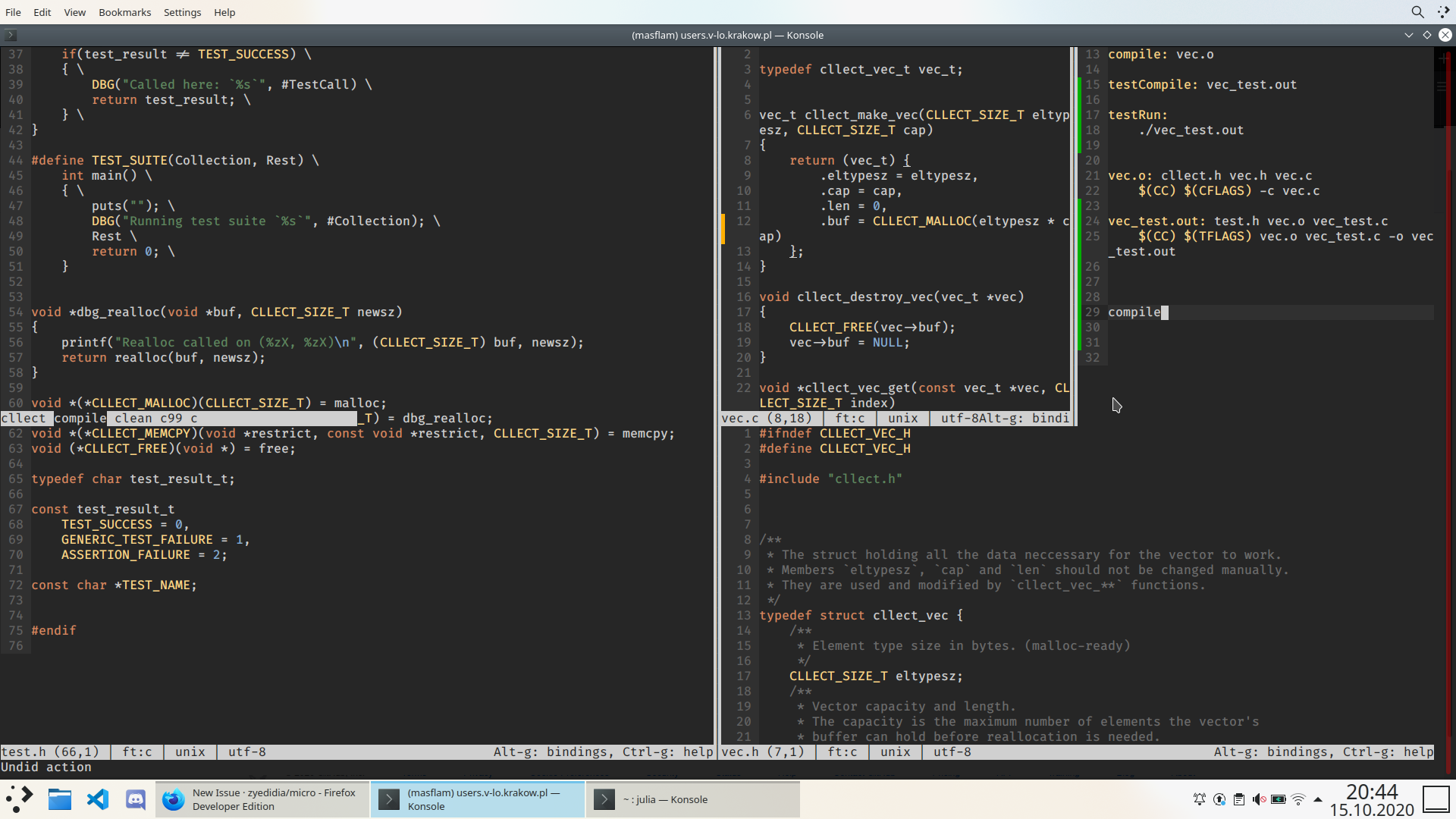Click the search magnifier at the top right
The height and width of the screenshot is (819, 1456).
(1417, 12)
